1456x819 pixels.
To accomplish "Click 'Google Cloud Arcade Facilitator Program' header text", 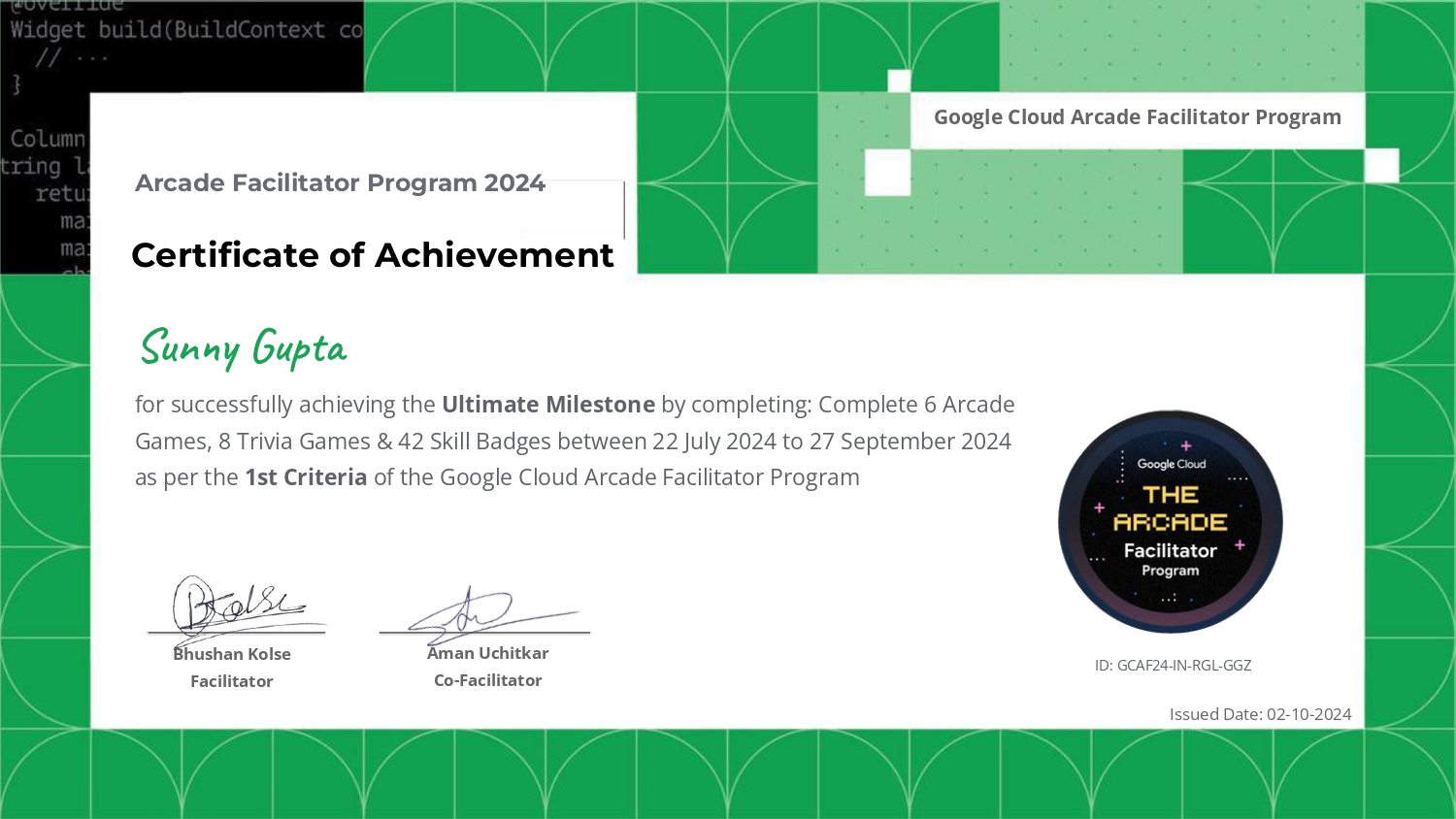I will (1138, 117).
